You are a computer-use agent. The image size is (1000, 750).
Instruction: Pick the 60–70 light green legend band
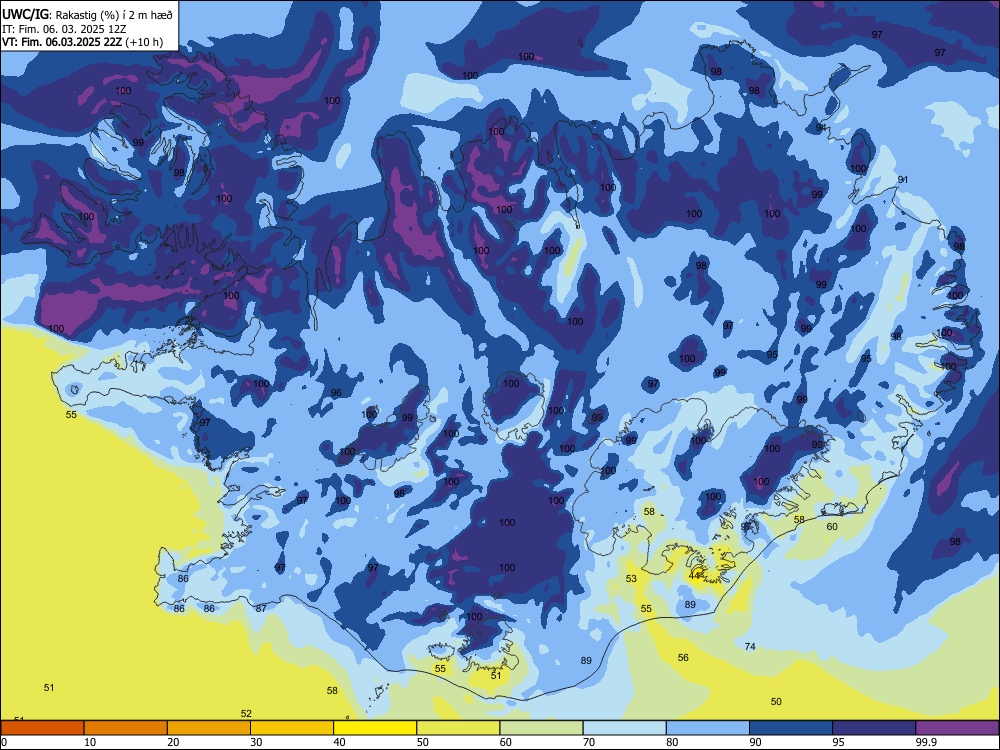pos(541,728)
